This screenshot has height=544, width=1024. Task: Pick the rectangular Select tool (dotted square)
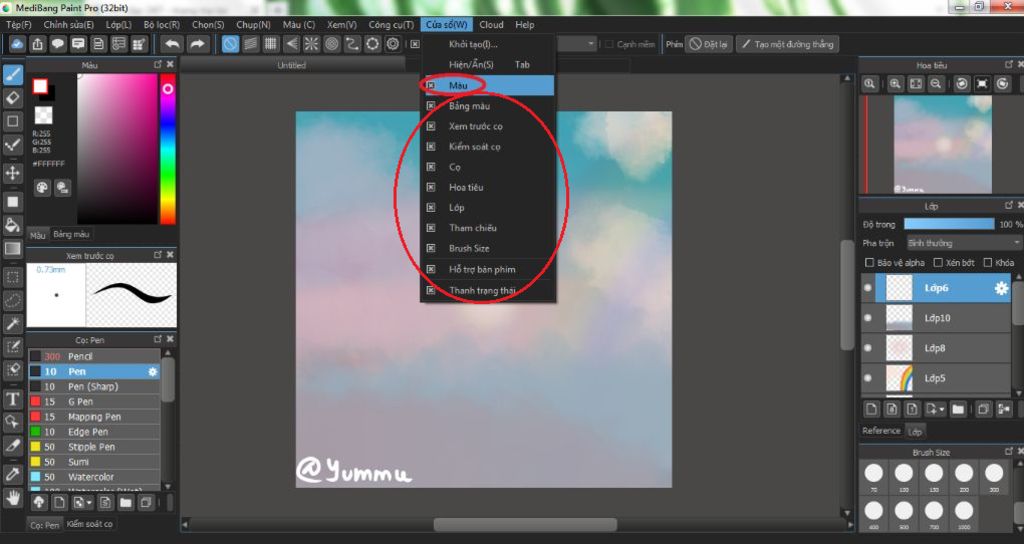point(12,277)
